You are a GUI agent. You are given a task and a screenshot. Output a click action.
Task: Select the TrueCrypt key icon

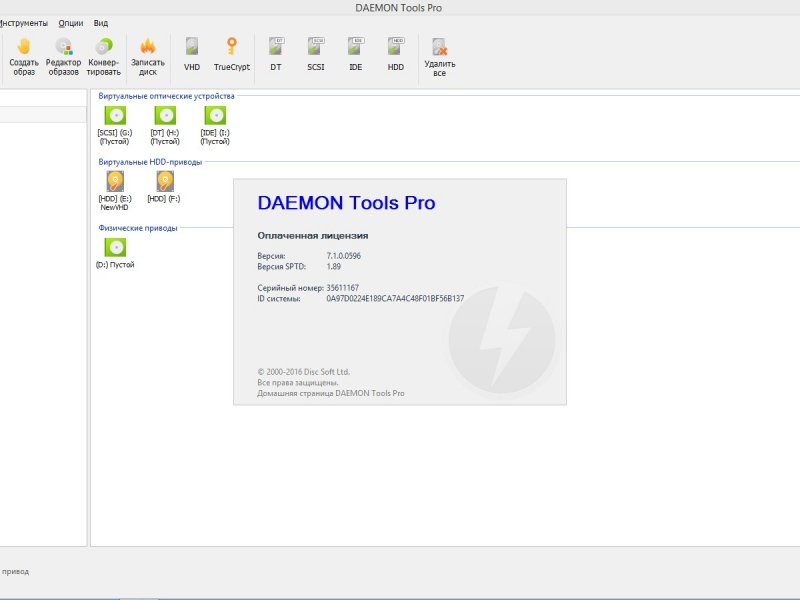click(232, 54)
